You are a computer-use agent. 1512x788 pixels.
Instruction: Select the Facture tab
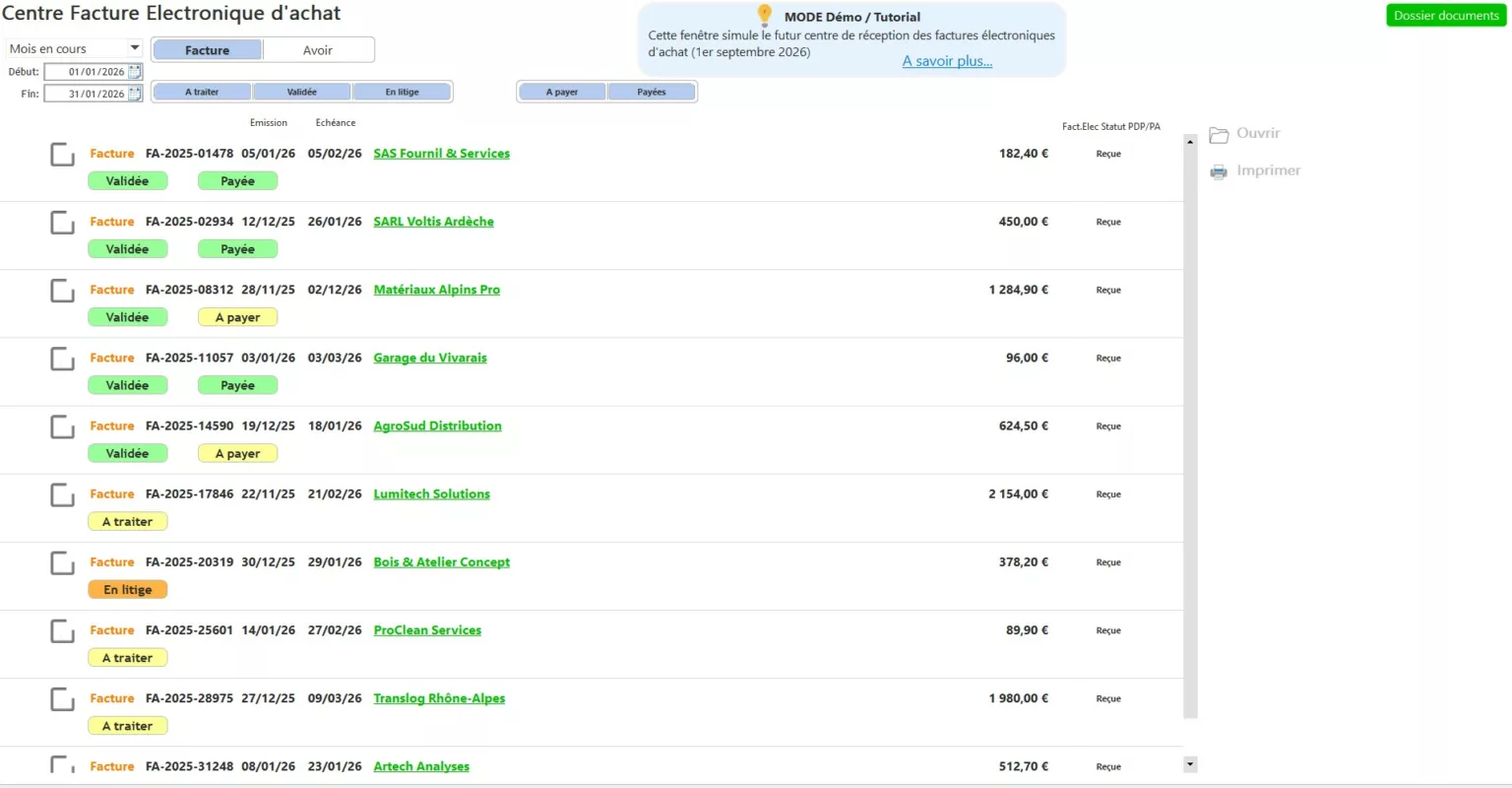click(x=207, y=50)
